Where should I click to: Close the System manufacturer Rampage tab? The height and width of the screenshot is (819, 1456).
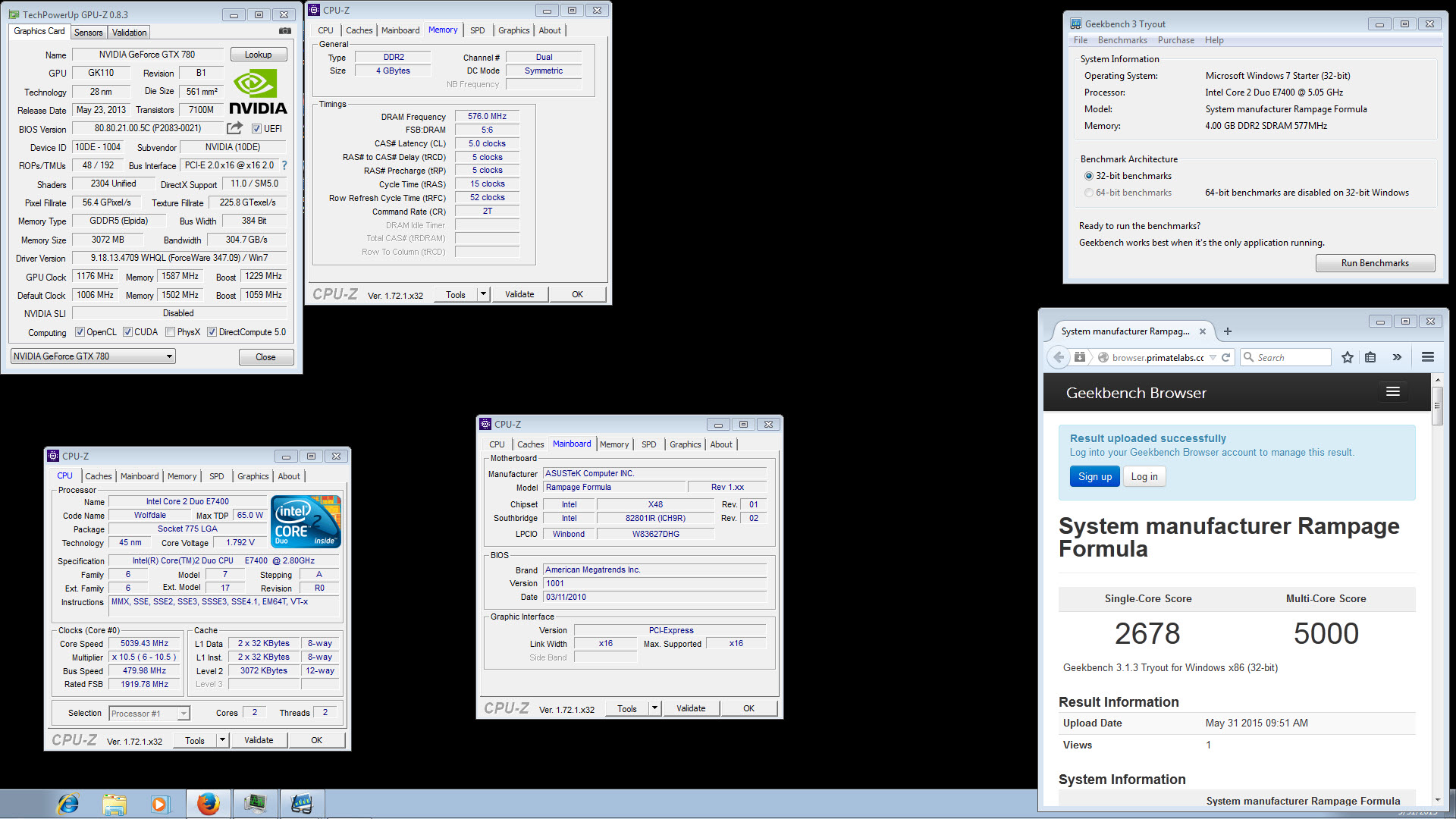(x=1203, y=331)
